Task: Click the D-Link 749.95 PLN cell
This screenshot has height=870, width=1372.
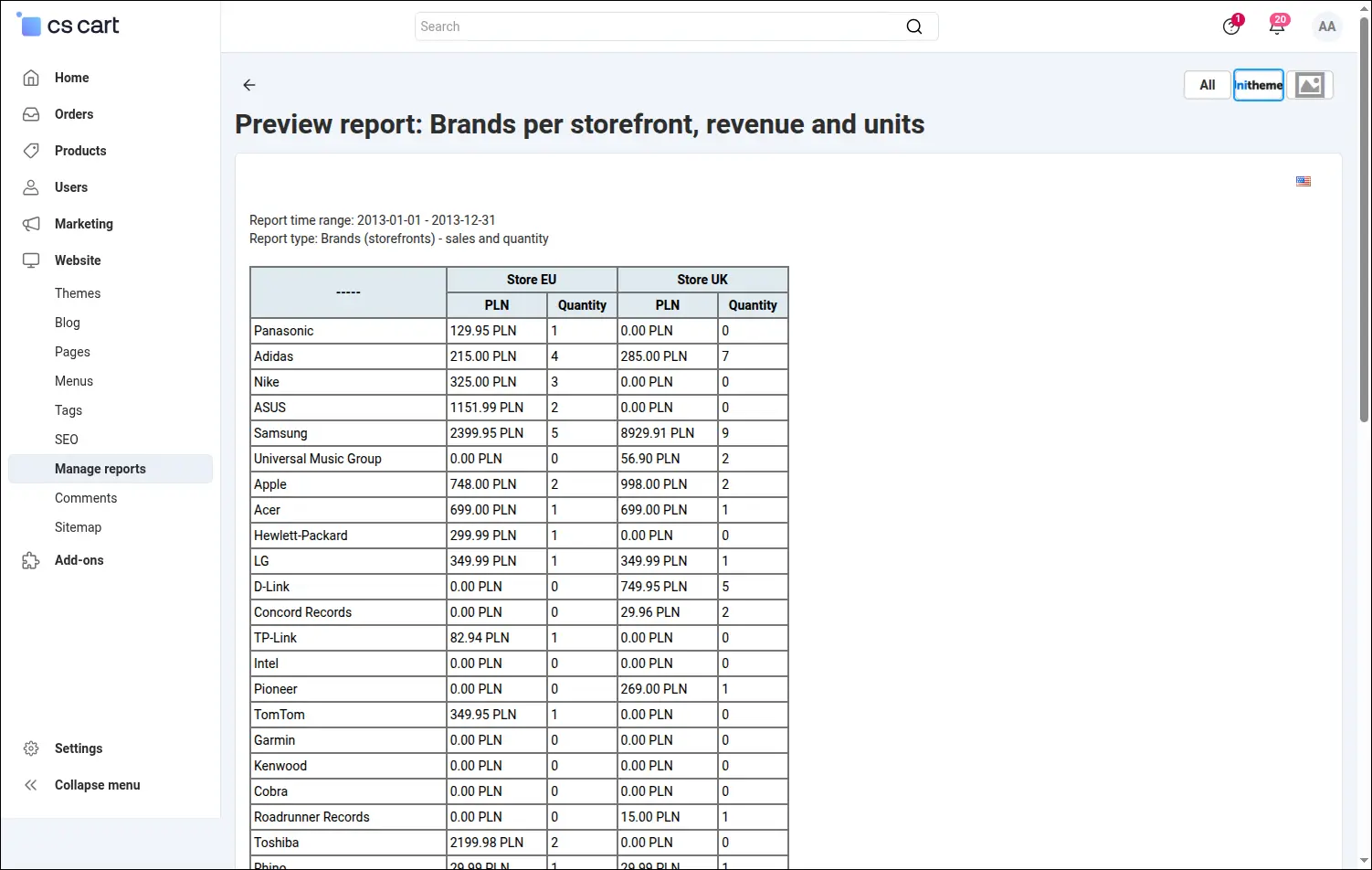Action: point(668,587)
